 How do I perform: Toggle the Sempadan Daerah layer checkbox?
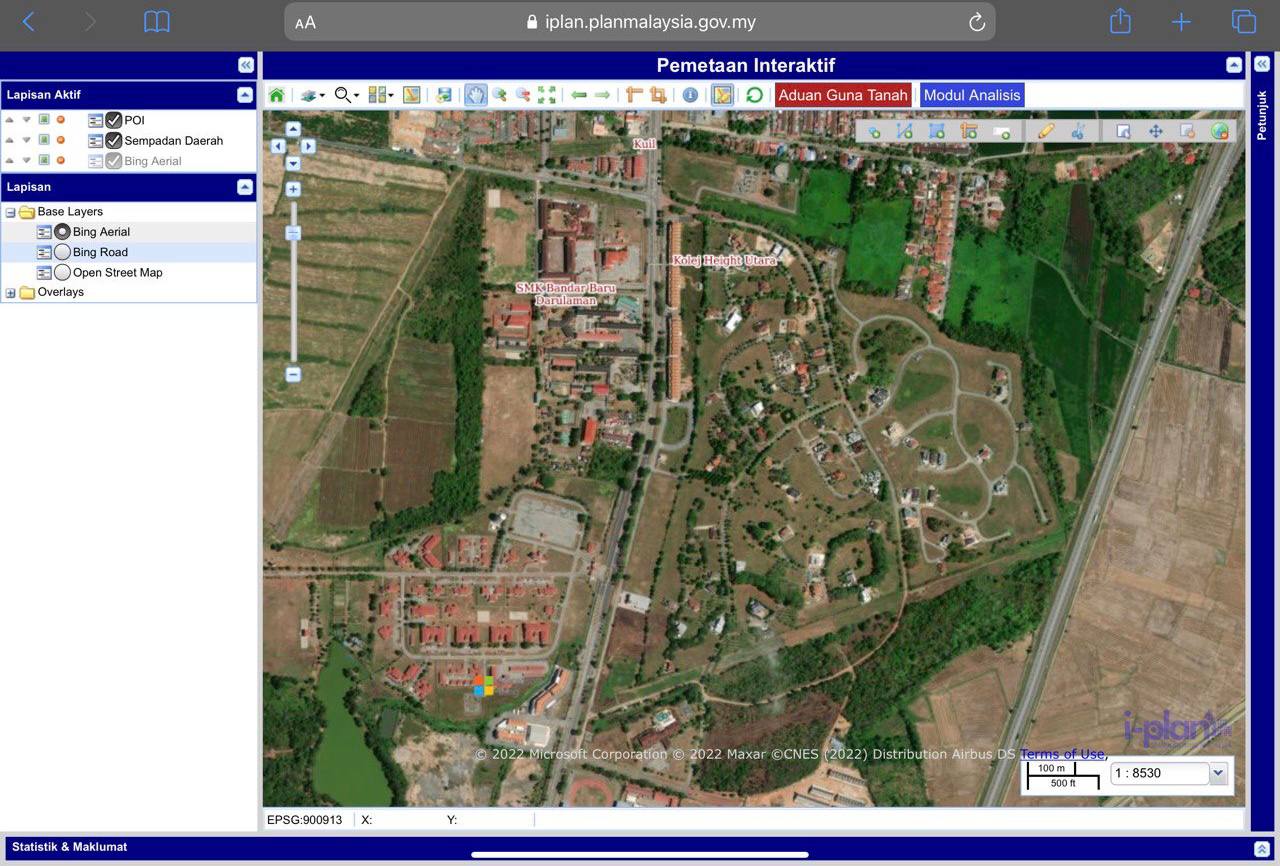coord(114,141)
